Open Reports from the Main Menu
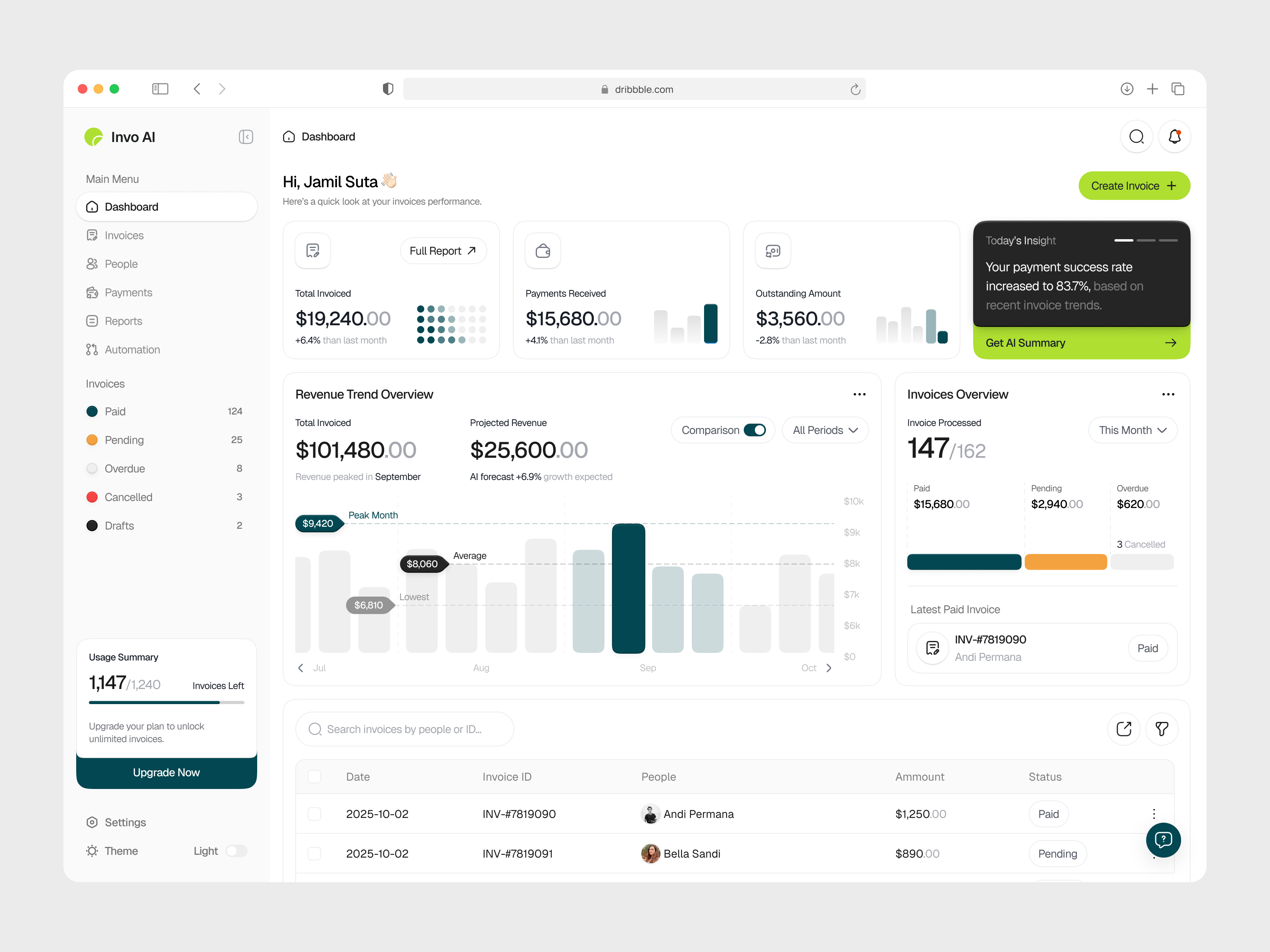The image size is (1270, 952). (123, 321)
